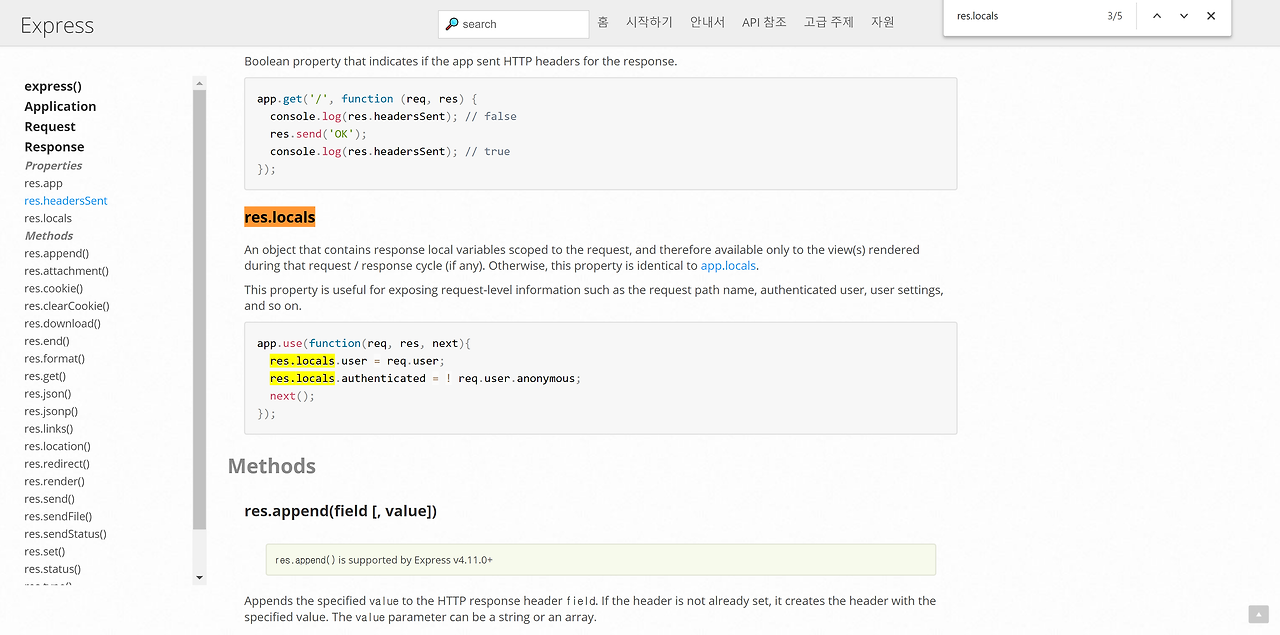Jump to res.send() in sidebar

(49, 498)
